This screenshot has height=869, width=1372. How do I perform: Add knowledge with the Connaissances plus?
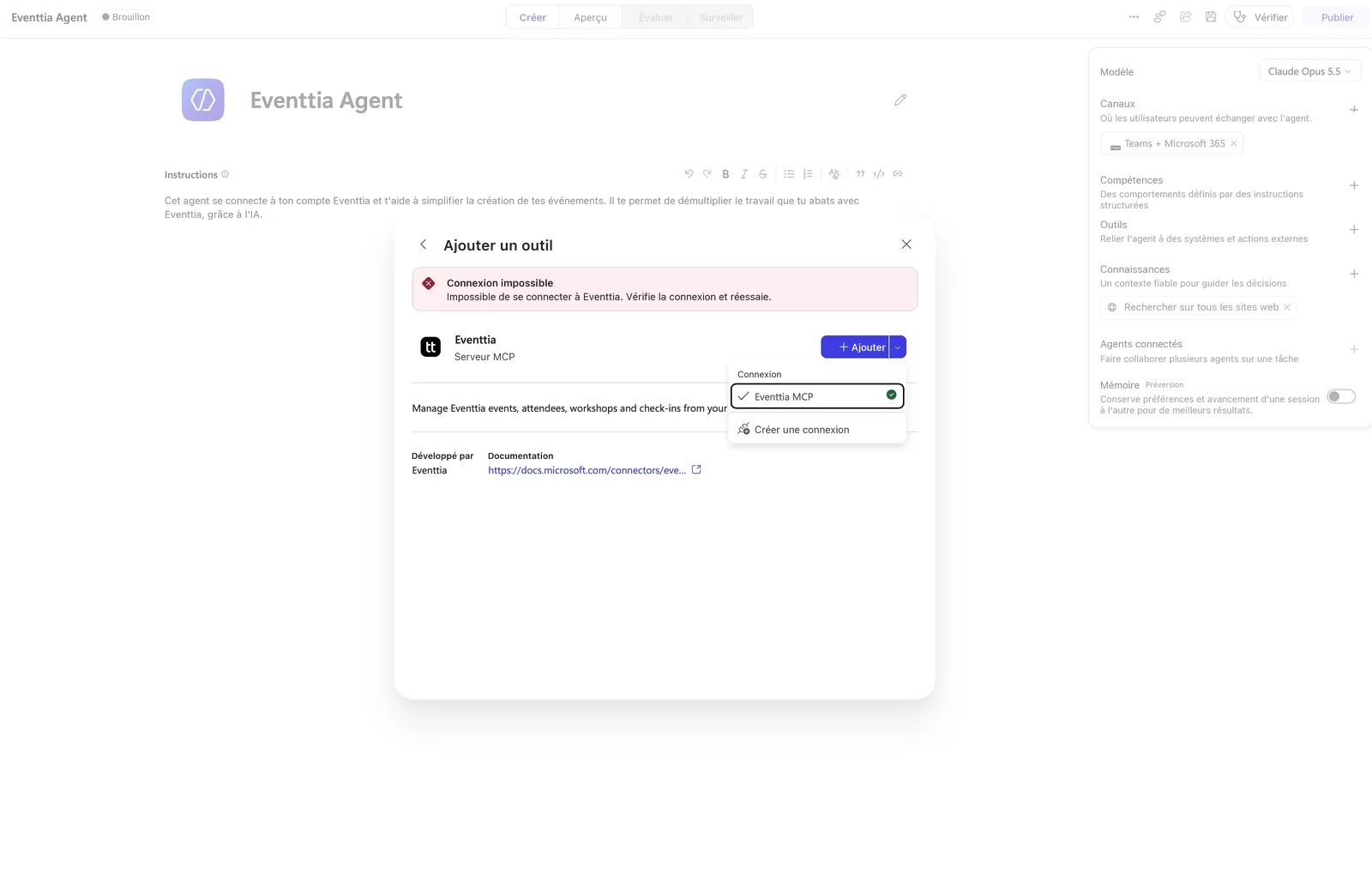[1354, 275]
